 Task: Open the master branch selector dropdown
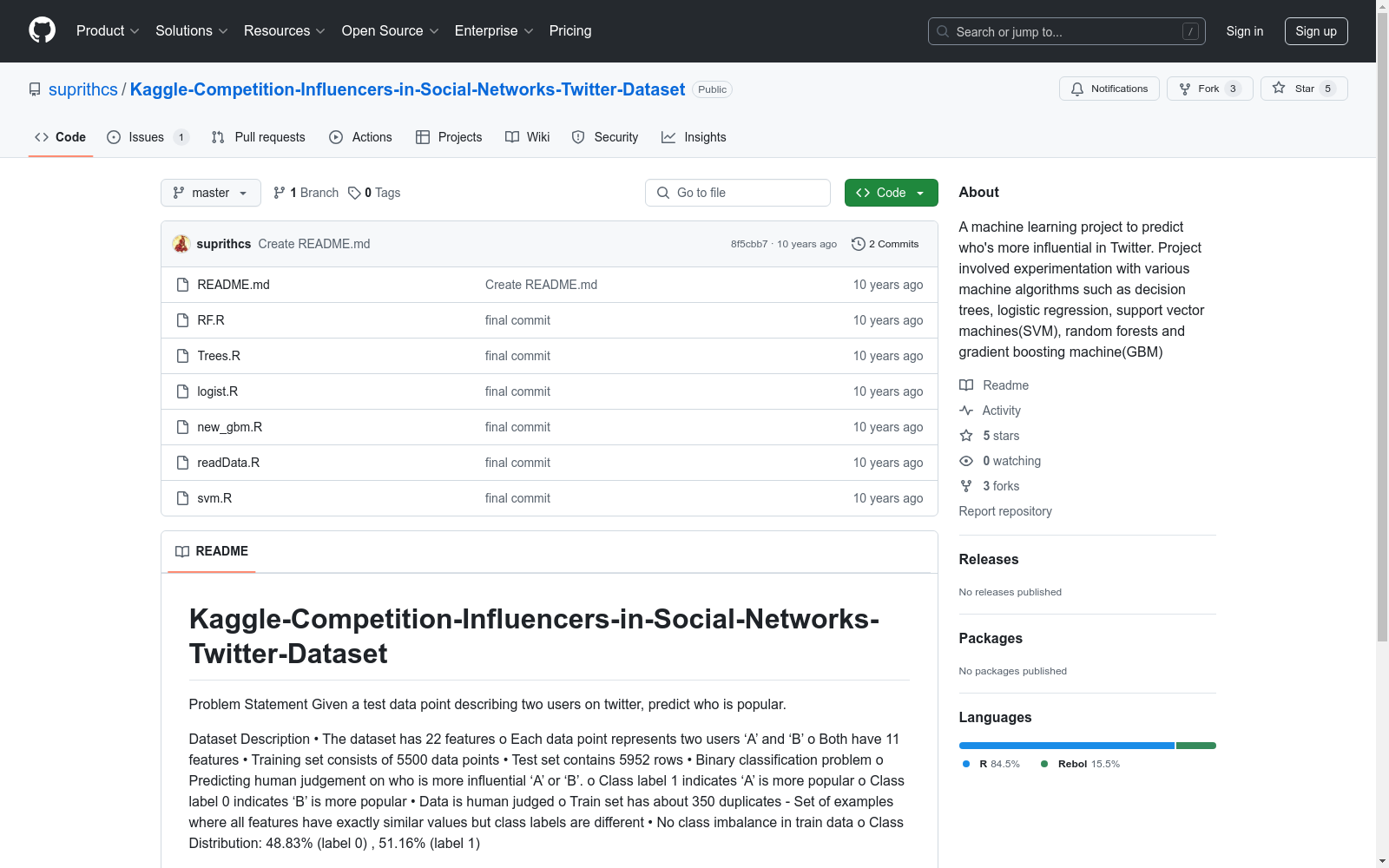click(211, 193)
